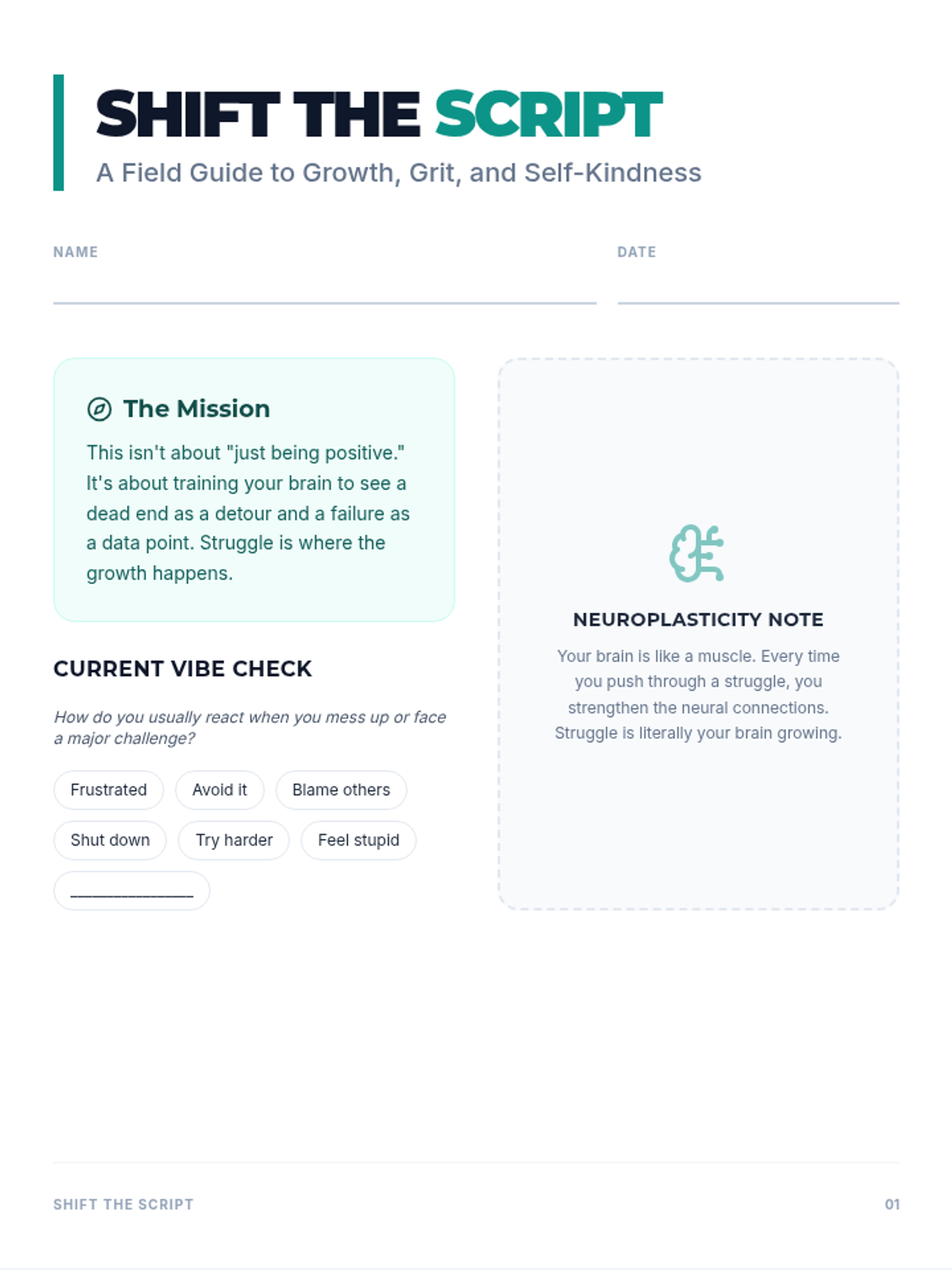952x1270 pixels.
Task: Select the Blame others chip
Action: click(x=341, y=790)
